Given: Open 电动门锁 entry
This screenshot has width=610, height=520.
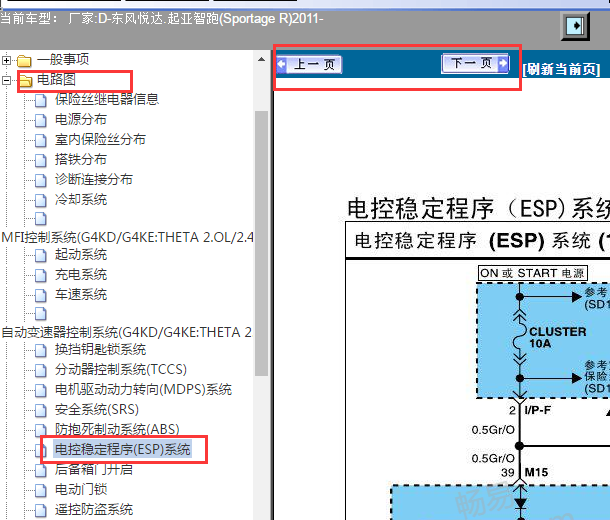Looking at the screenshot, I should (81, 489).
